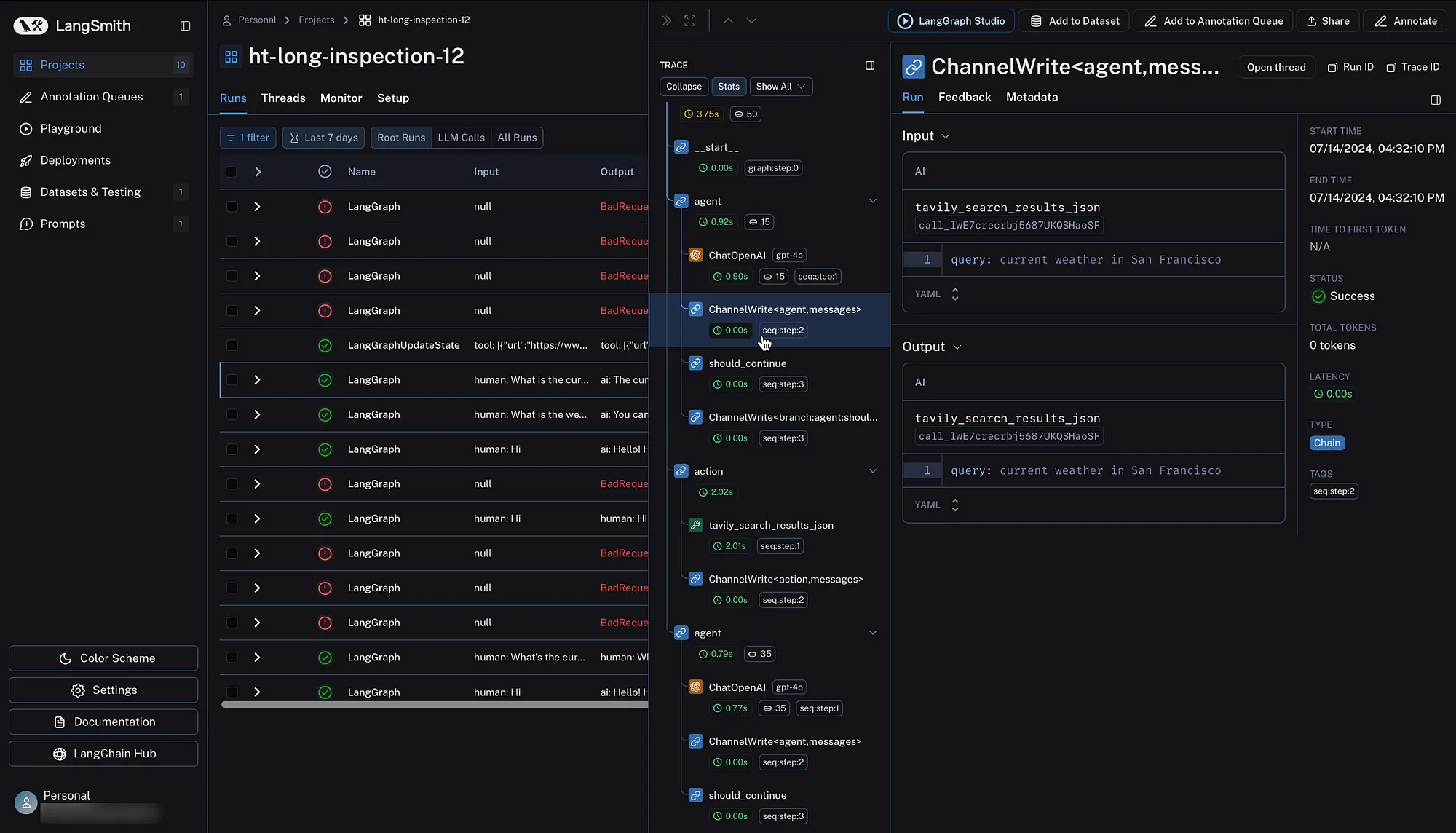Click the action node chain icon
Viewport: 1456px width, 833px height.
pyautogui.click(x=681, y=471)
